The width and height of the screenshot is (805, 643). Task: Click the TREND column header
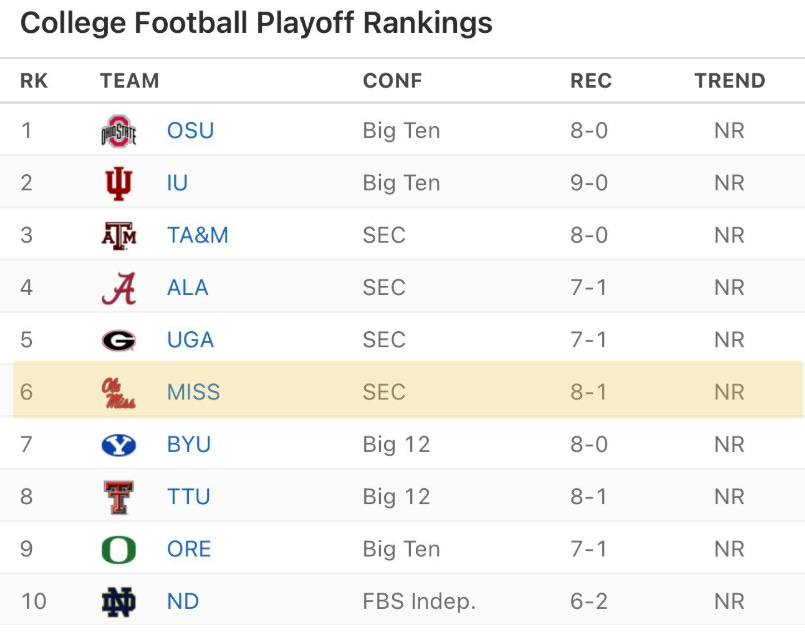coord(729,81)
